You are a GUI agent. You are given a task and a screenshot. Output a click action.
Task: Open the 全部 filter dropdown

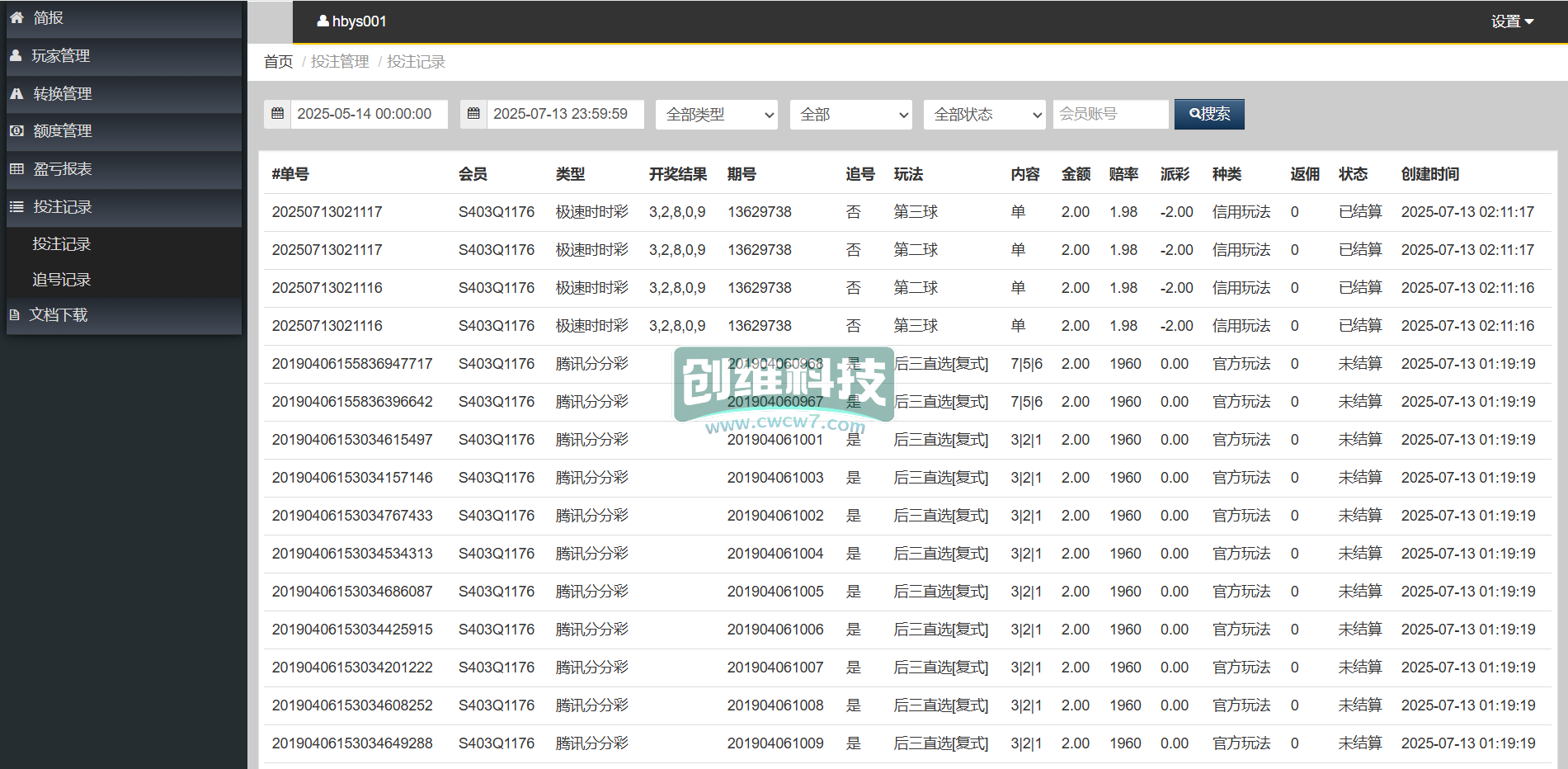tap(851, 114)
